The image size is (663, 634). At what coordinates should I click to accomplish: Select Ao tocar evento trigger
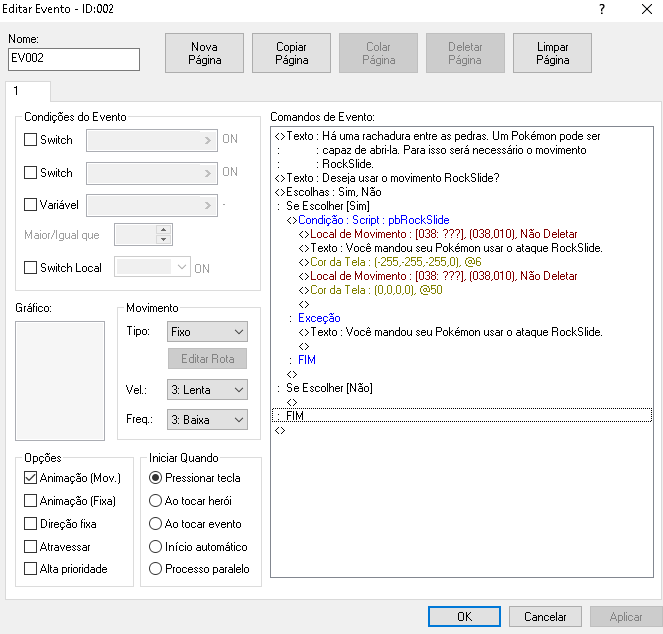pyautogui.click(x=156, y=524)
